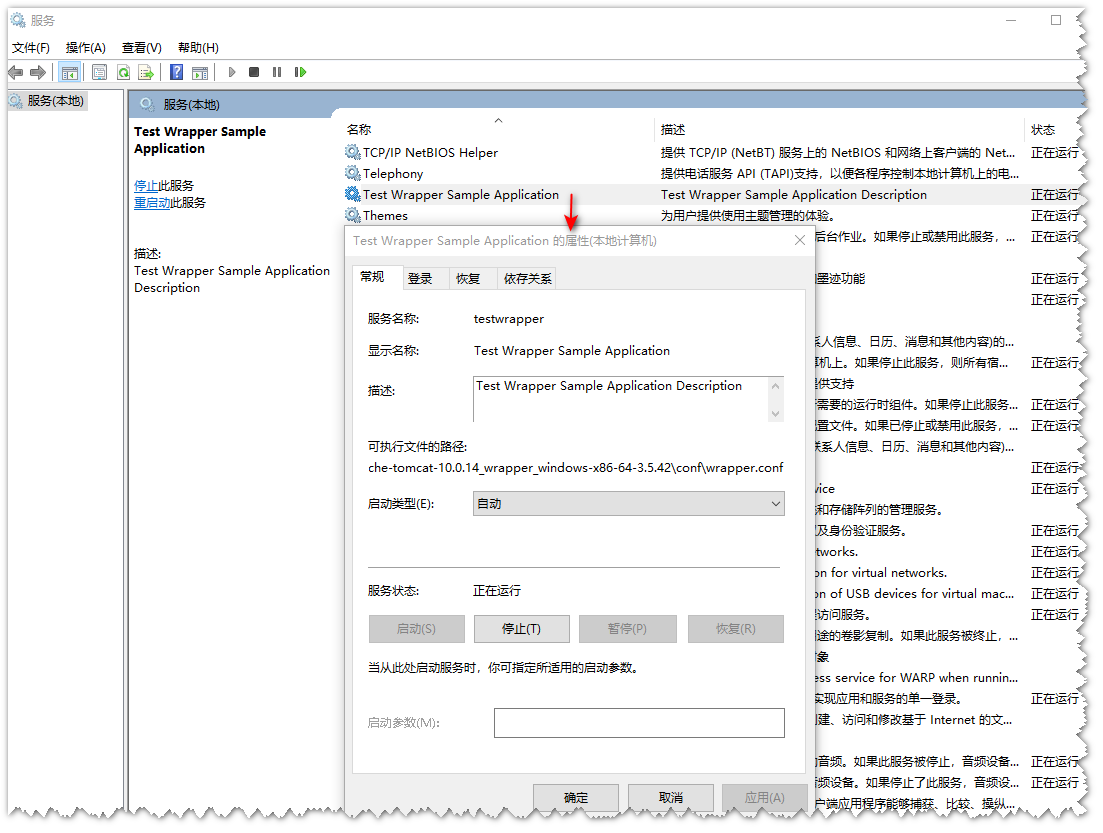Click 停止(T) button in dialog

(x=521, y=628)
